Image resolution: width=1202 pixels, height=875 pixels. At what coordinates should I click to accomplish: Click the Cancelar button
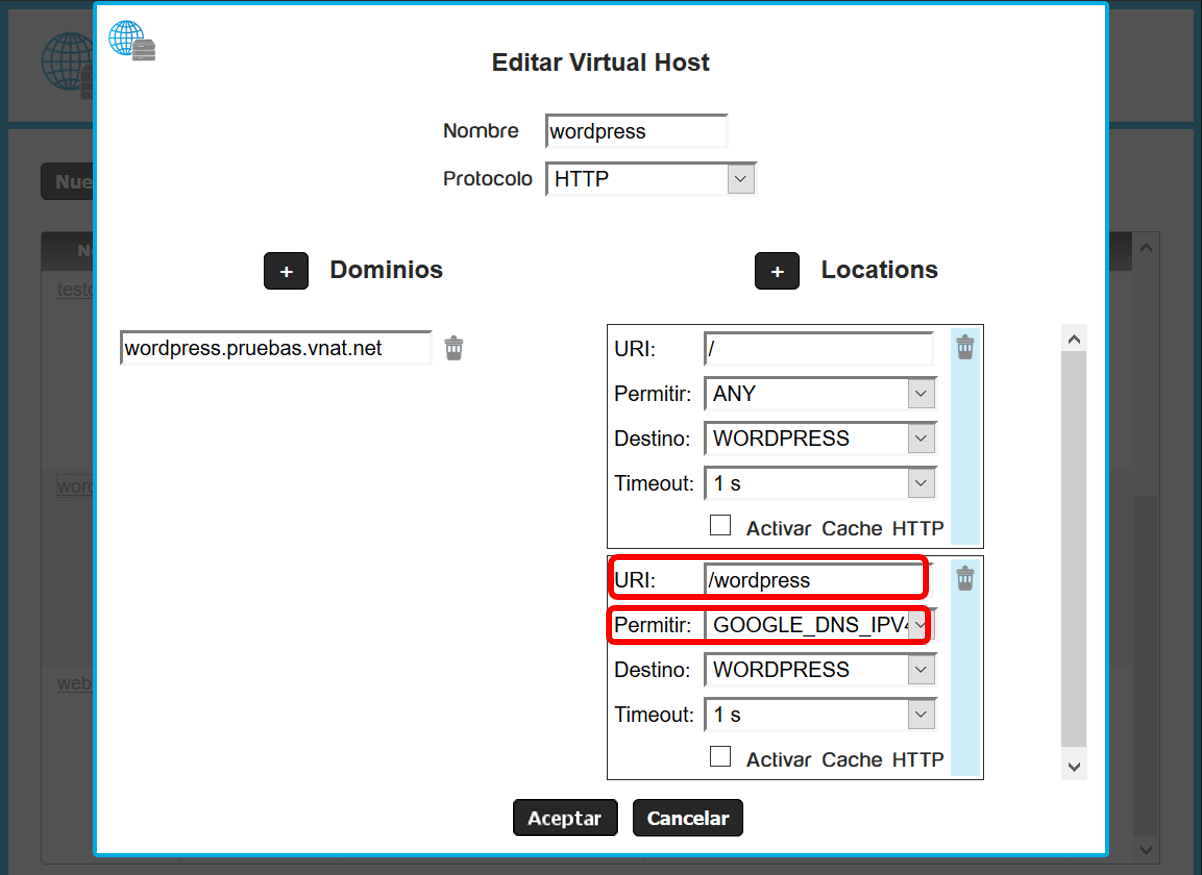click(x=688, y=818)
